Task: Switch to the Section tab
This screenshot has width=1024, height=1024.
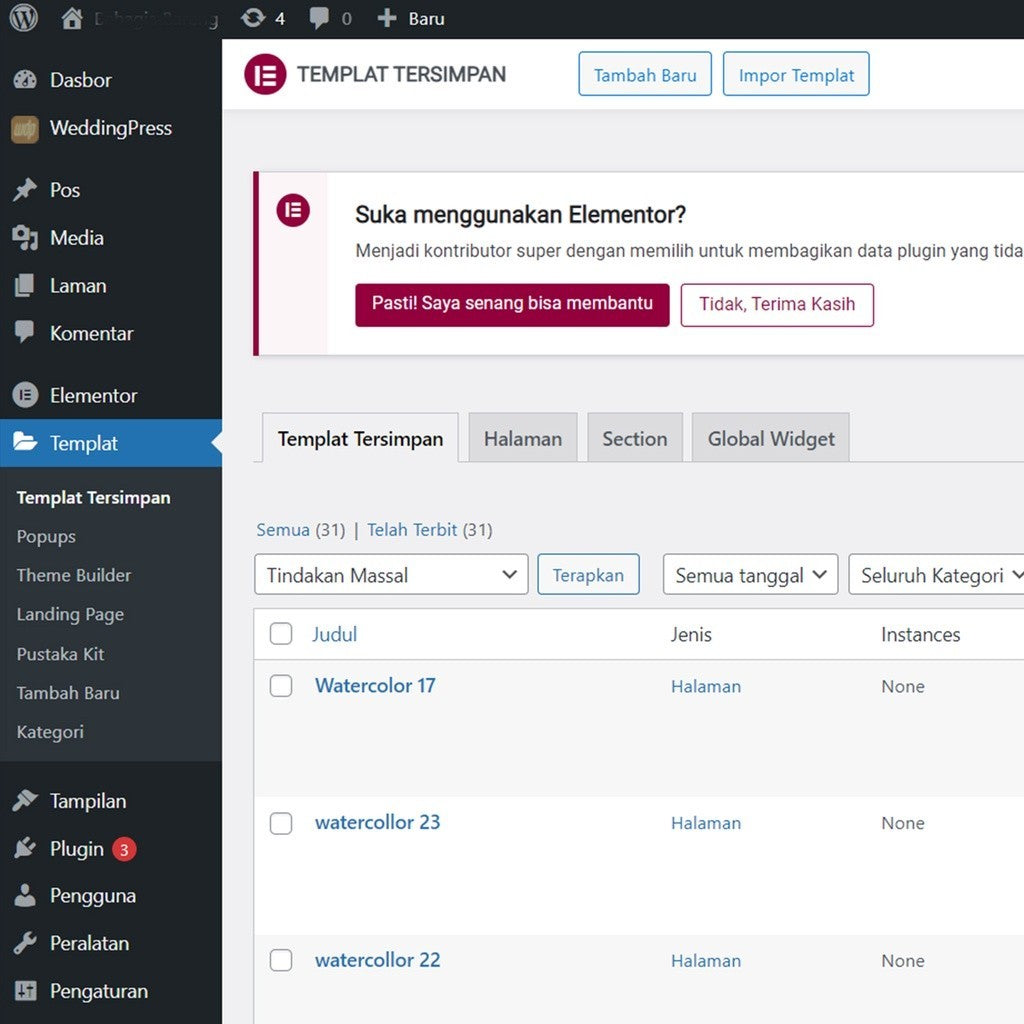Action: click(634, 438)
